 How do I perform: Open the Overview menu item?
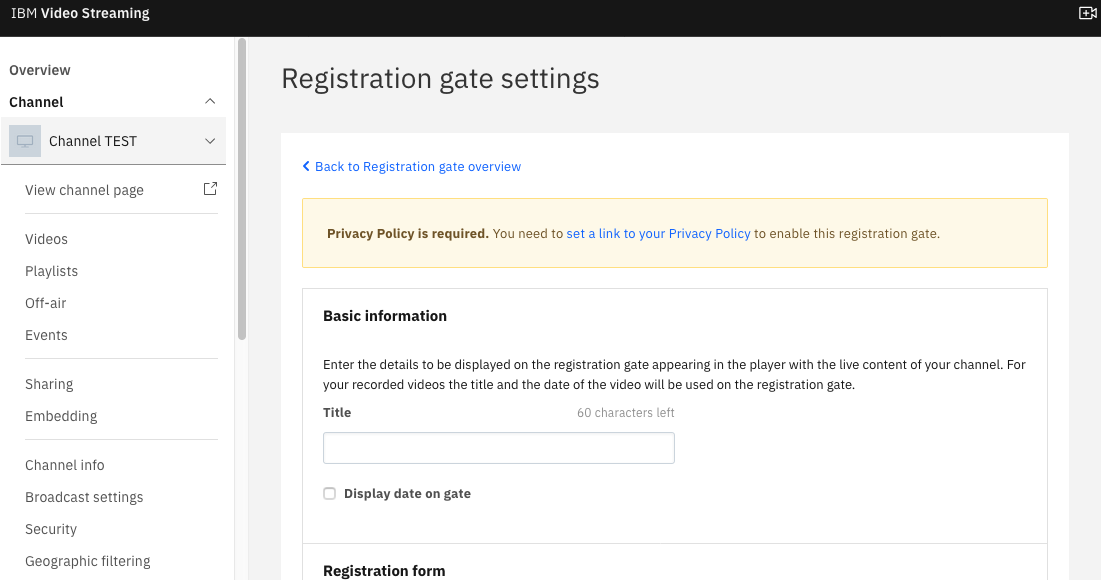40,70
